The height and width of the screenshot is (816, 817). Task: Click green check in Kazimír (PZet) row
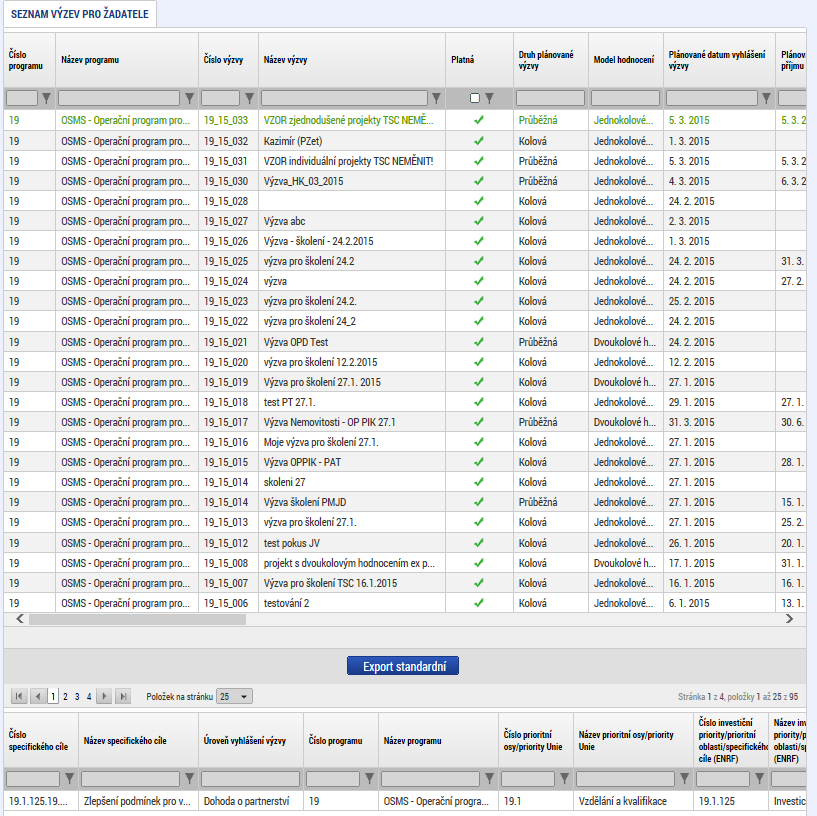tap(479, 141)
